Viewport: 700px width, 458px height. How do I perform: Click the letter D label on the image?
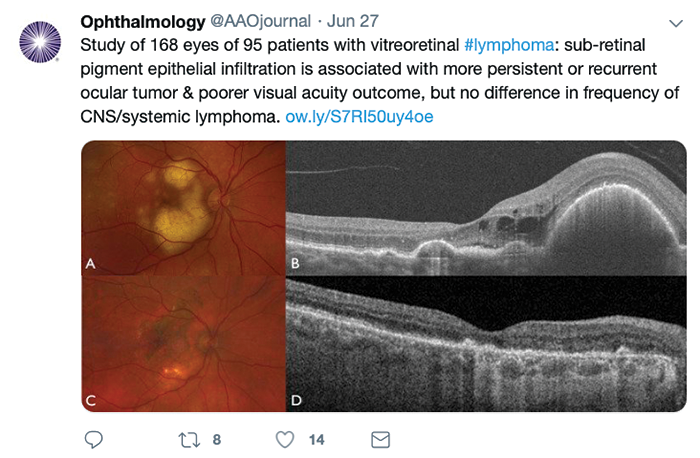pyautogui.click(x=297, y=400)
